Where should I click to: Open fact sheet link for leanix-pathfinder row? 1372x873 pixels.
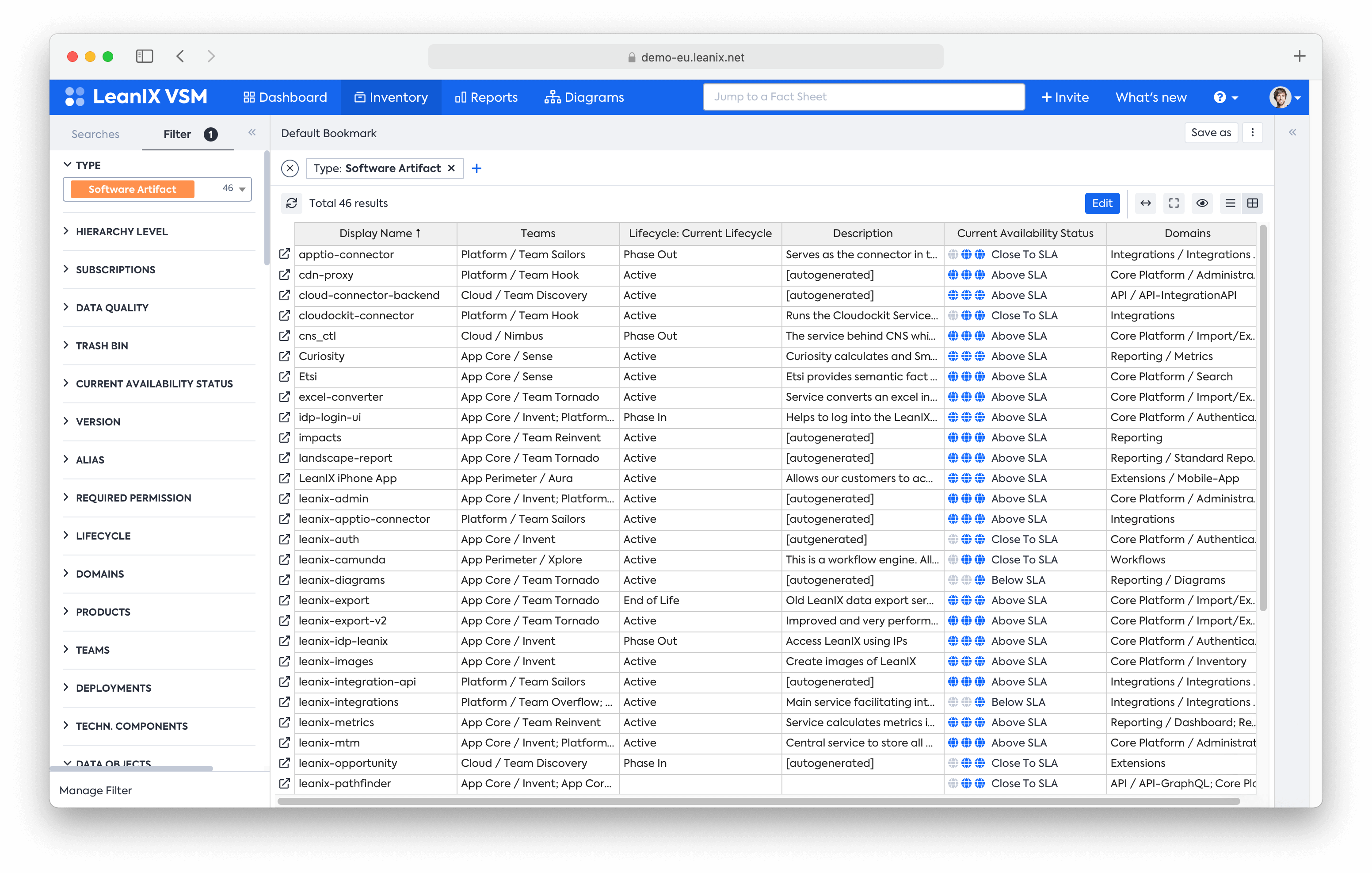point(284,784)
